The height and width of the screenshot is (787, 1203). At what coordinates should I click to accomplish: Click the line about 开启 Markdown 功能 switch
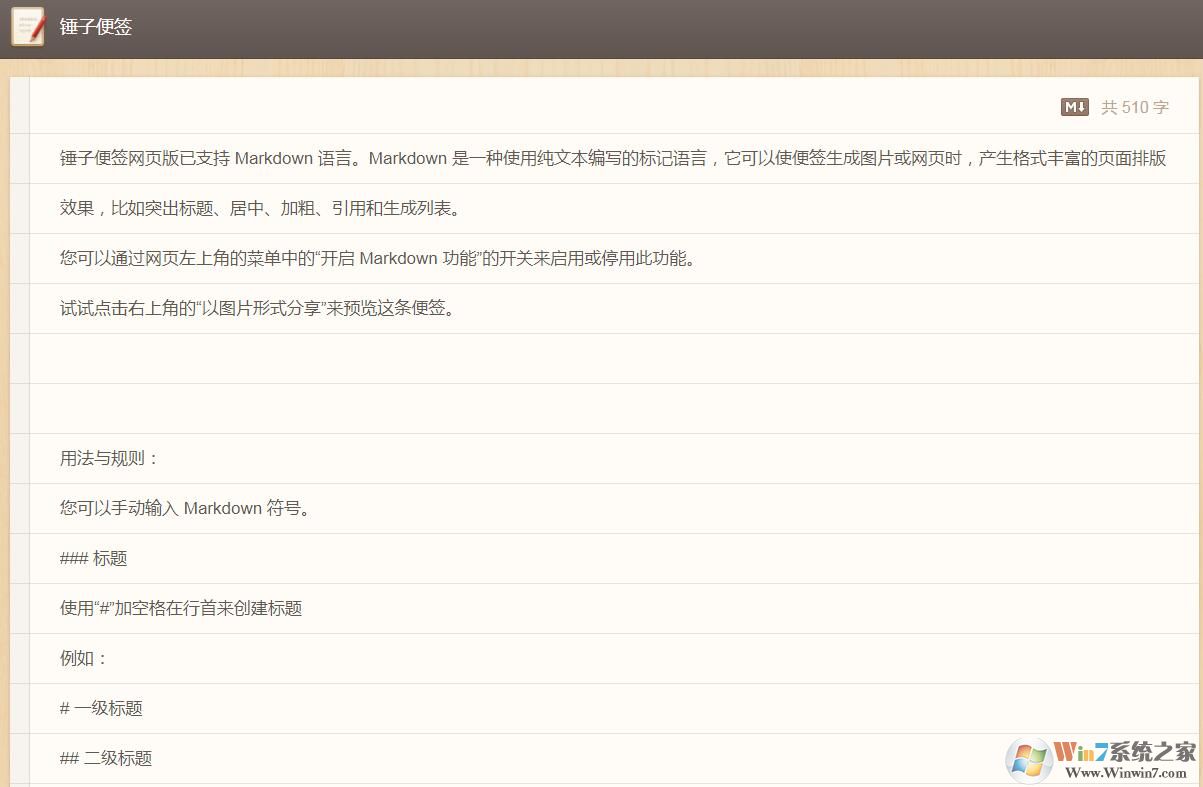378,258
